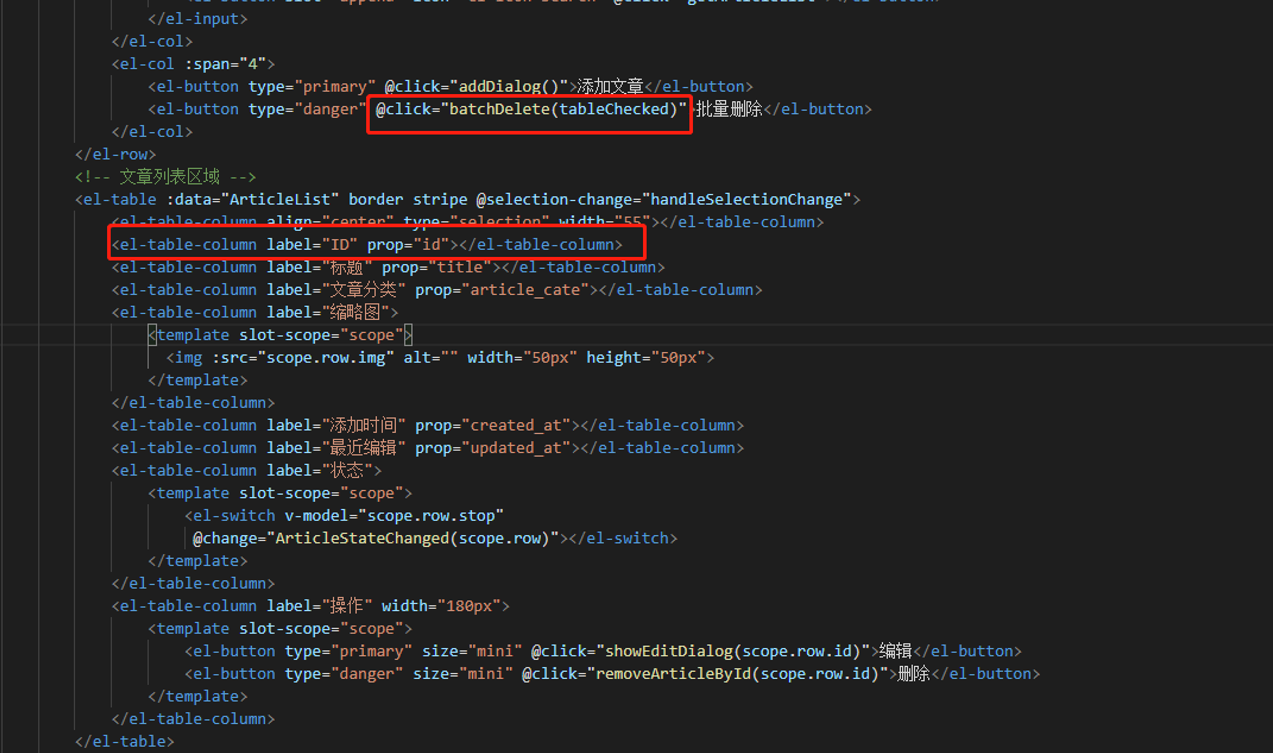This screenshot has height=753, width=1273.
Task: Click showEditDialog(scope.row.id) handler call
Action: pos(733,651)
